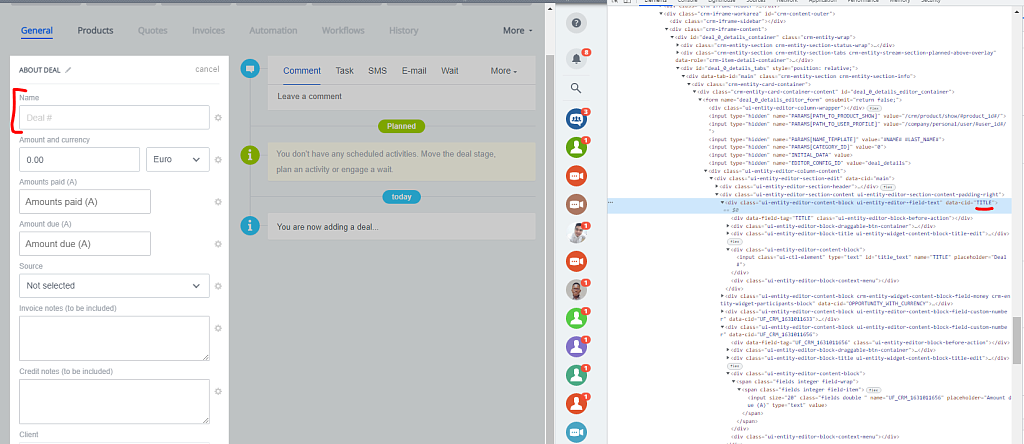
Task: Open gear settings for Invoice notes field
Action: click(218, 328)
